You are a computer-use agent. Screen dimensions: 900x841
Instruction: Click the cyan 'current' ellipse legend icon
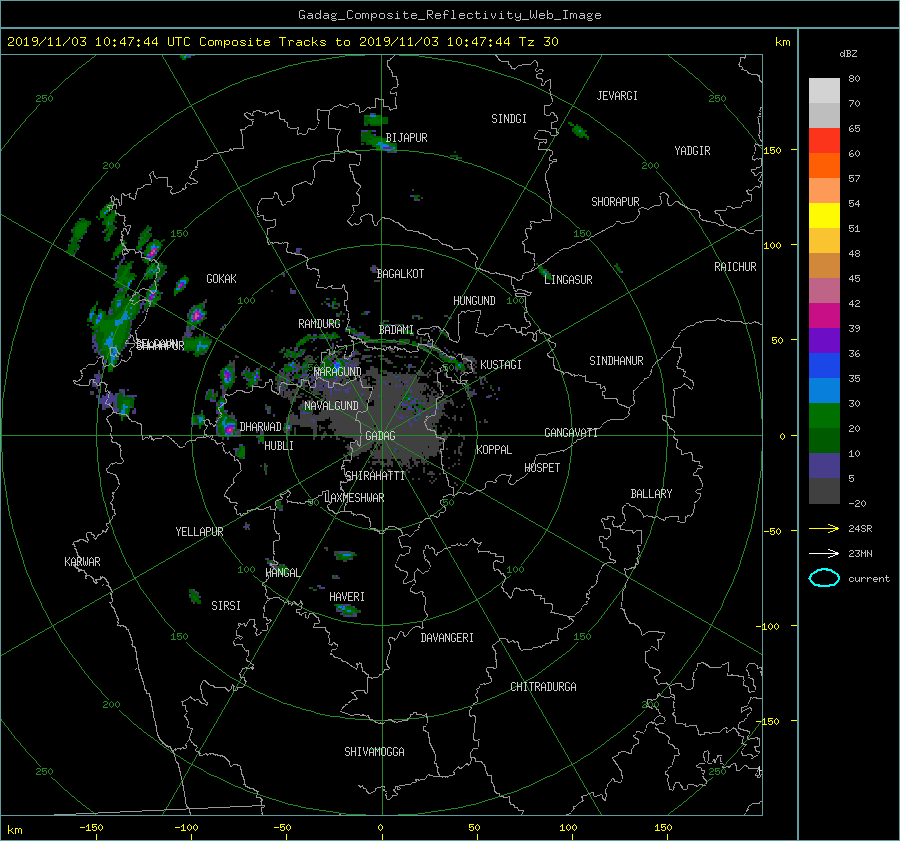click(x=824, y=578)
